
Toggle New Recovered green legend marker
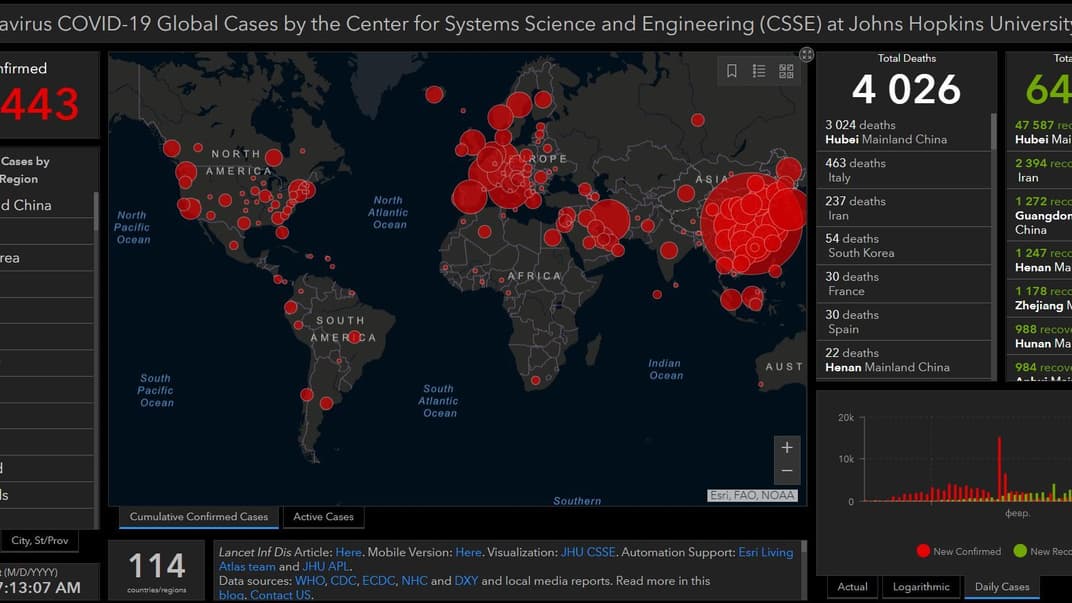click(x=1020, y=551)
